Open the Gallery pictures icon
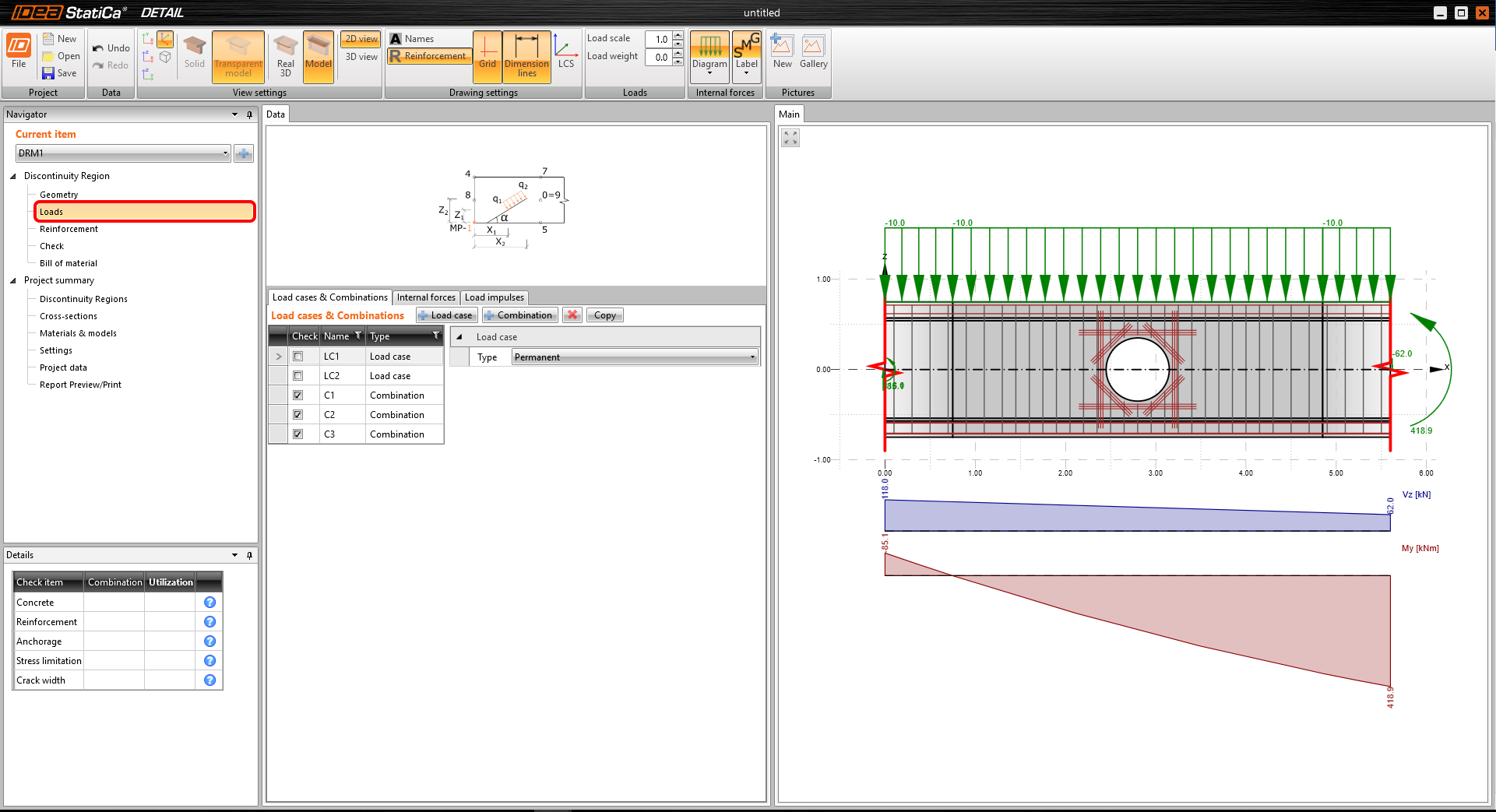This screenshot has height=812, width=1496. pyautogui.click(x=813, y=53)
